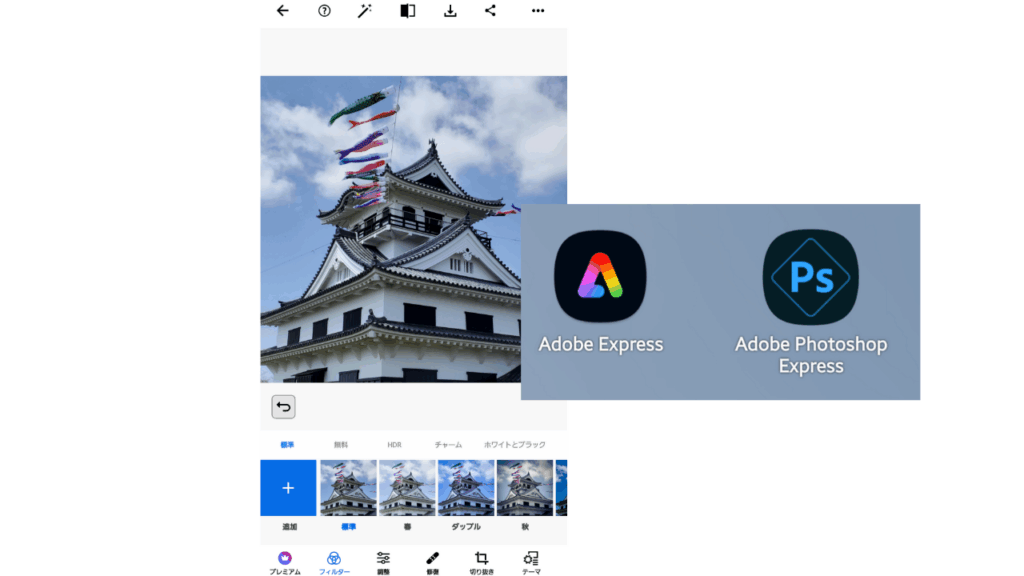Apply auto-enhance magic wand
Screen dimensions: 1024x576
(x=364, y=10)
